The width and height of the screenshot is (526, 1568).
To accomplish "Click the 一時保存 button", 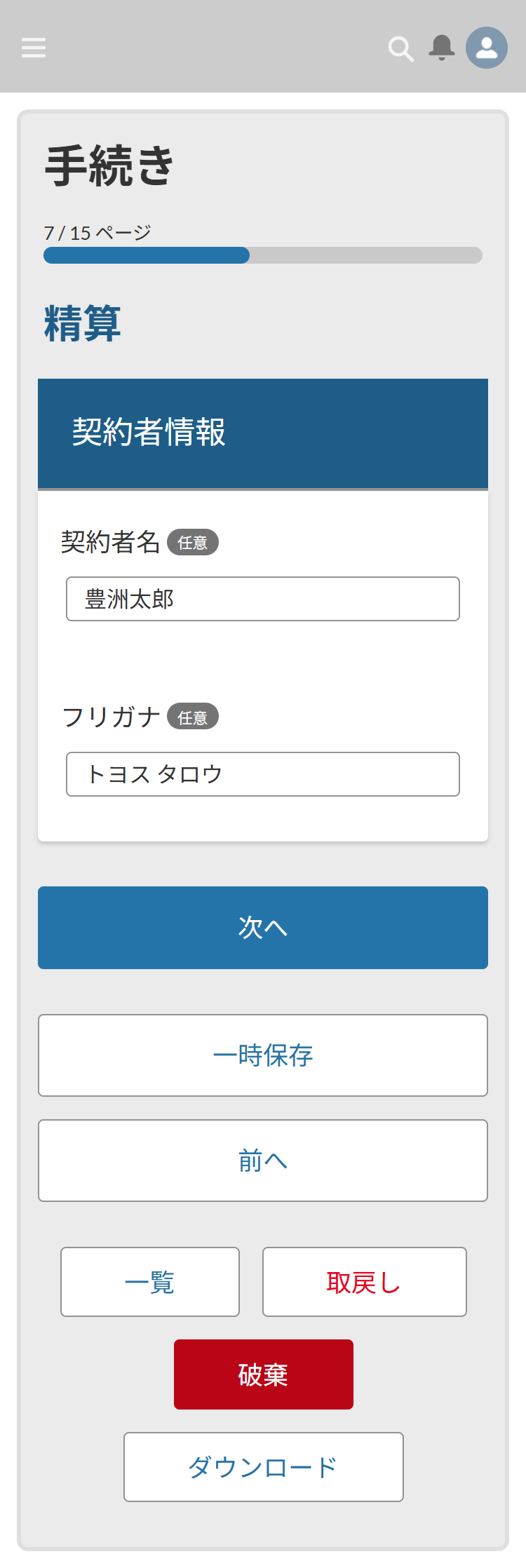I will coord(263,1055).
